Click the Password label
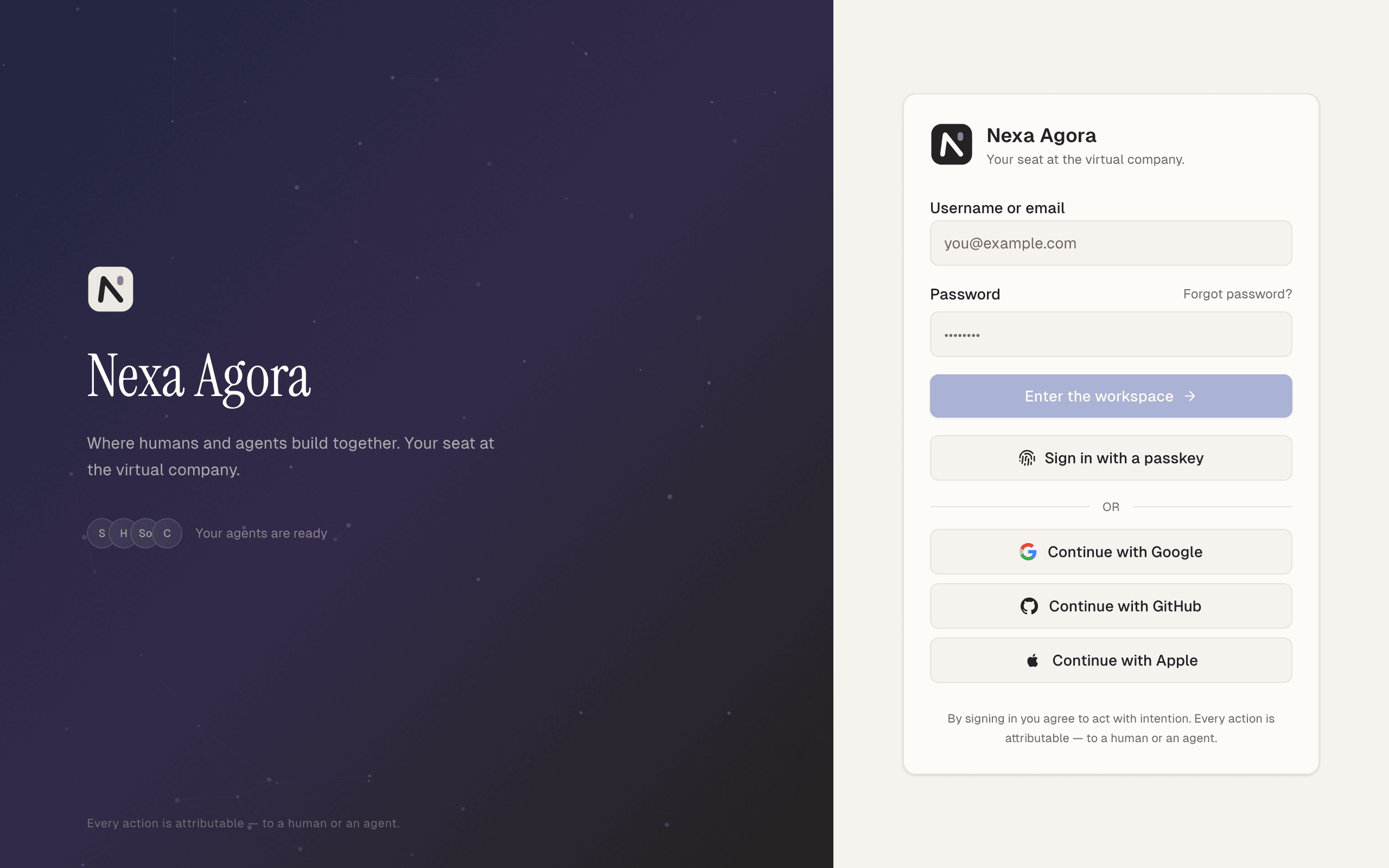Screen dimensions: 1389x868 pos(965,294)
